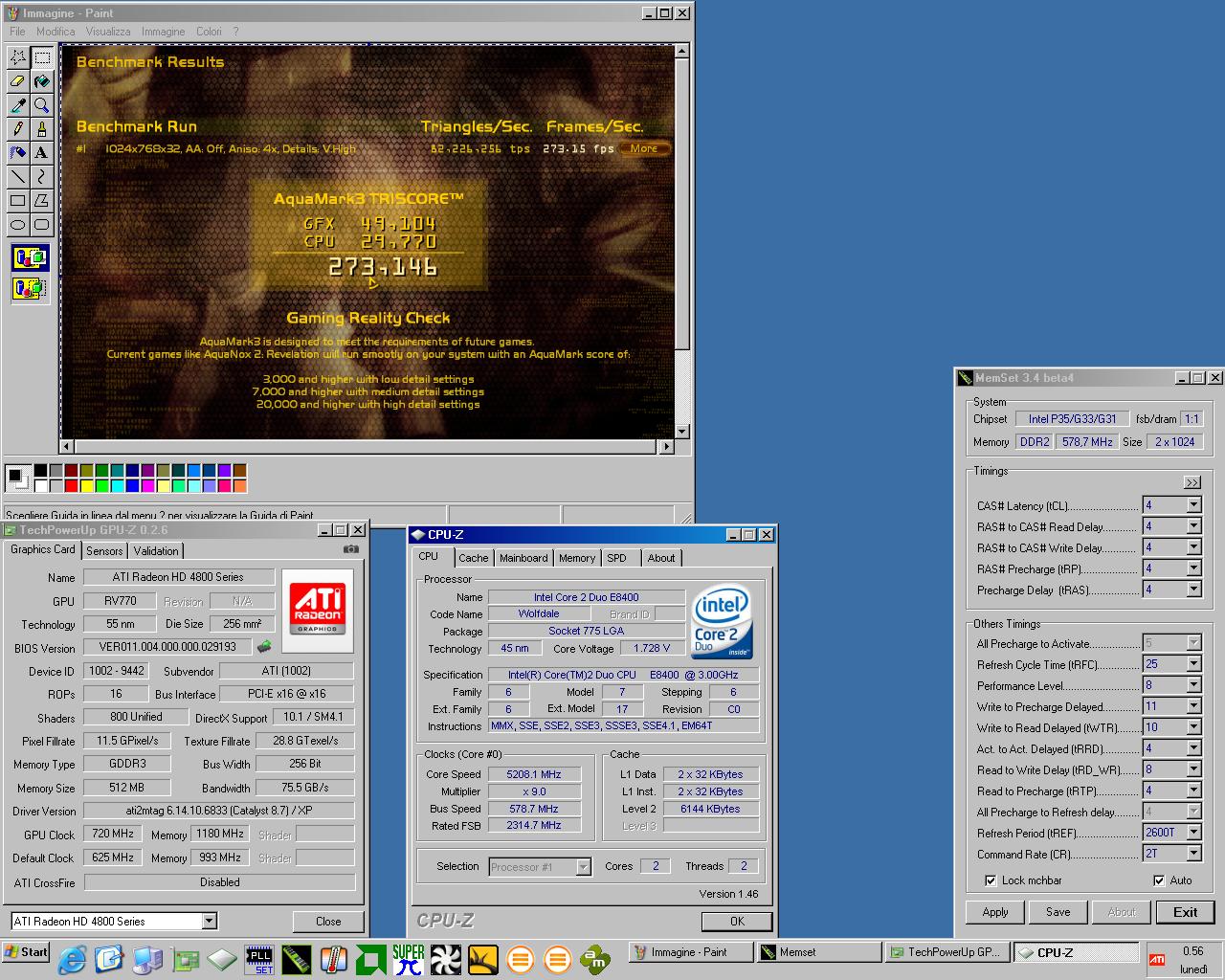
Task: Switch to the Memset taskbar button
Action: [818, 952]
